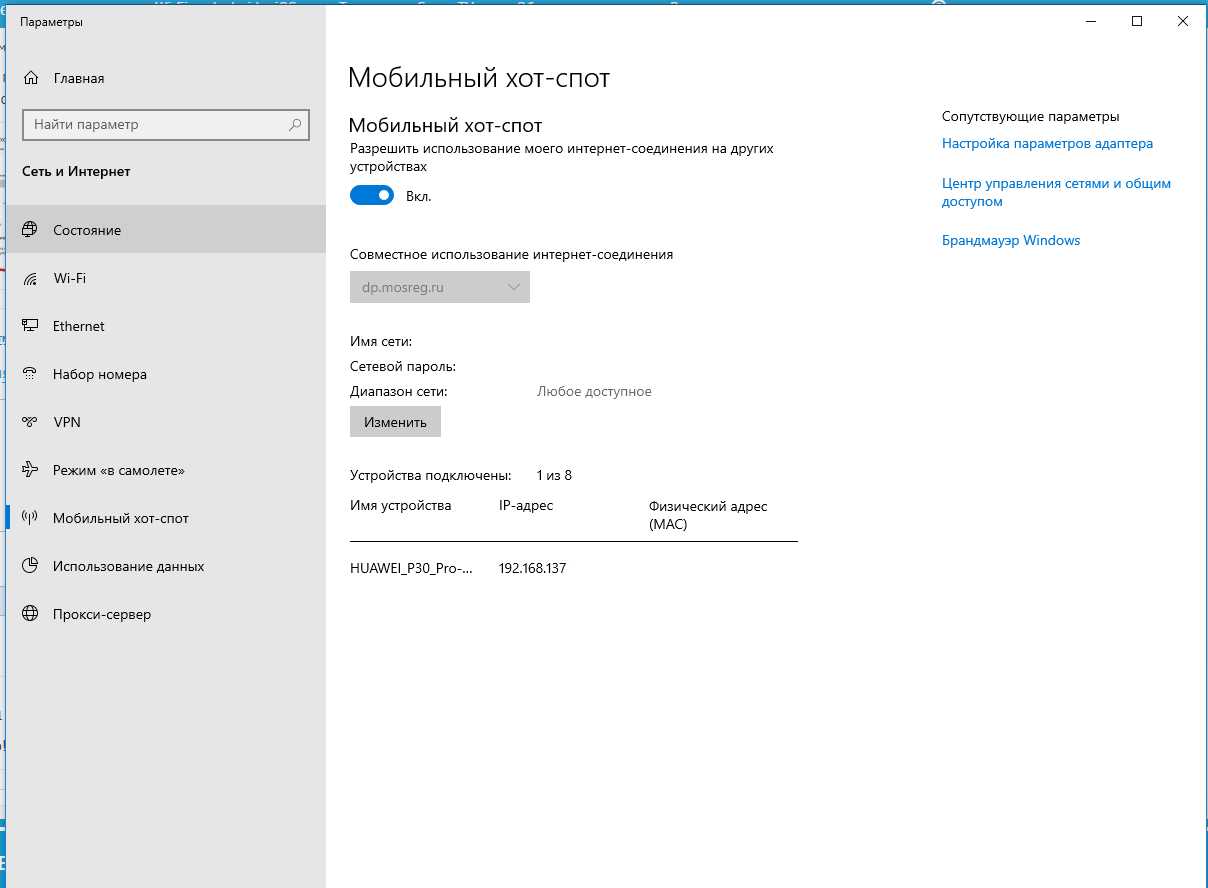Click the airplane icon for Режим «в самолете»

[31, 470]
